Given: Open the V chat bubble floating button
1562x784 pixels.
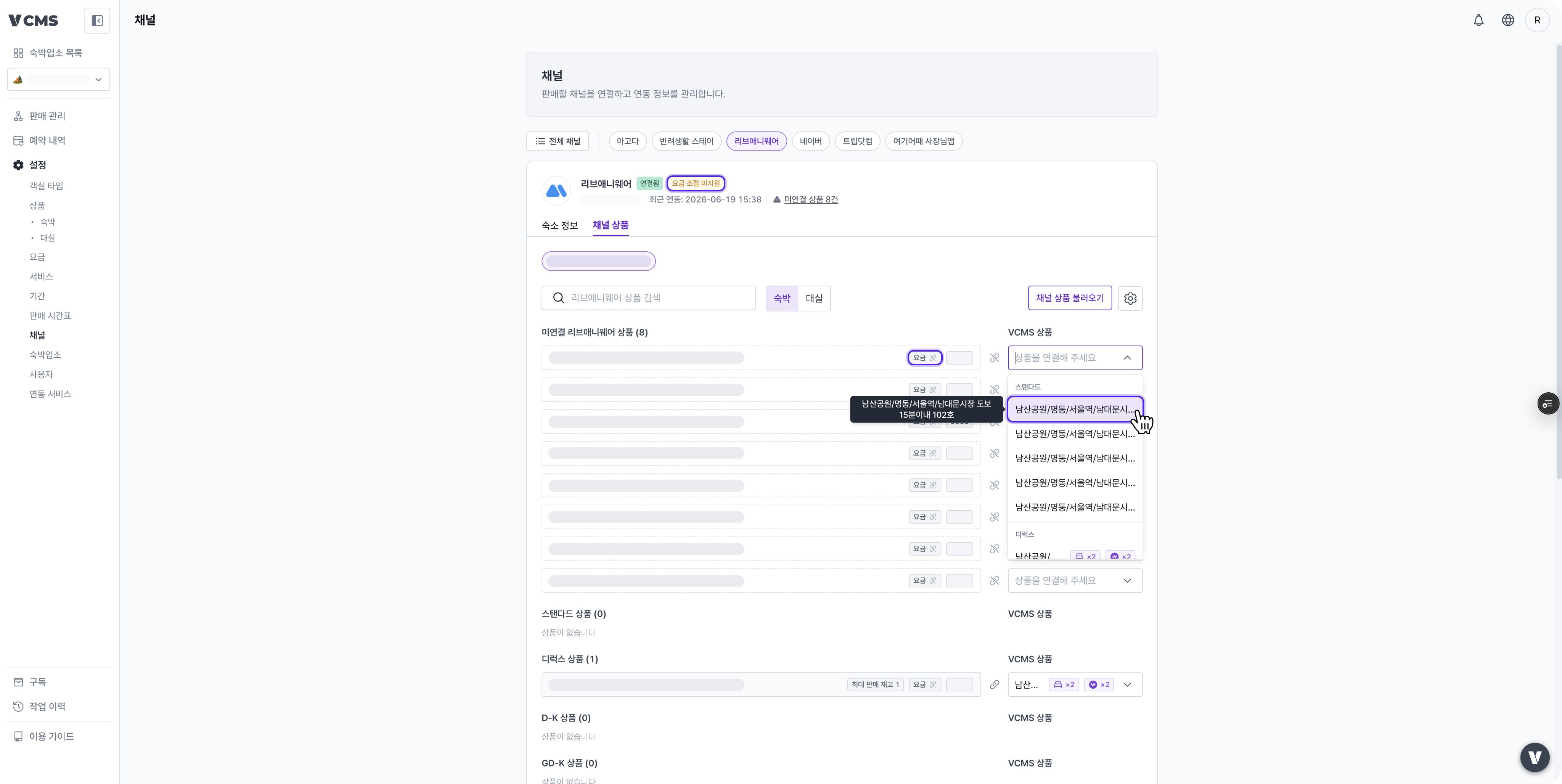Looking at the screenshot, I should tap(1535, 757).
